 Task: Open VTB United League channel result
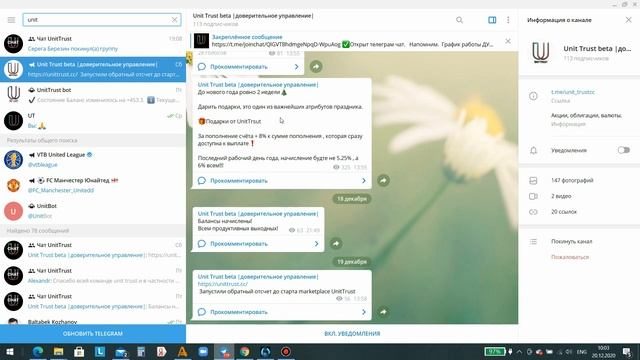point(93,160)
